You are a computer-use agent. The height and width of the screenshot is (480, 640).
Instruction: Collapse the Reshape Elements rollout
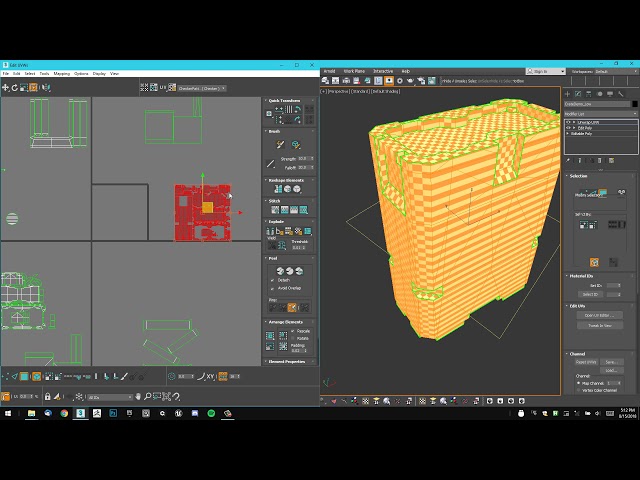point(286,180)
